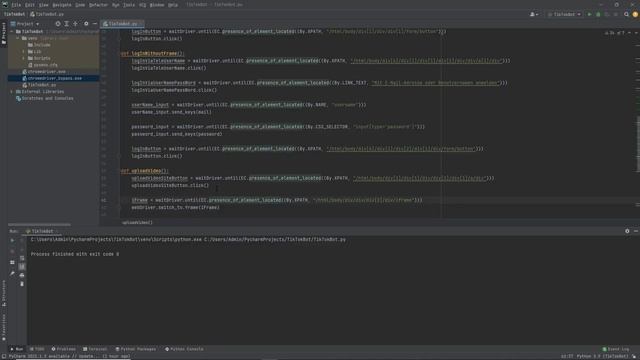Expand the Scripts folder
640x360 pixels.
click(24, 58)
